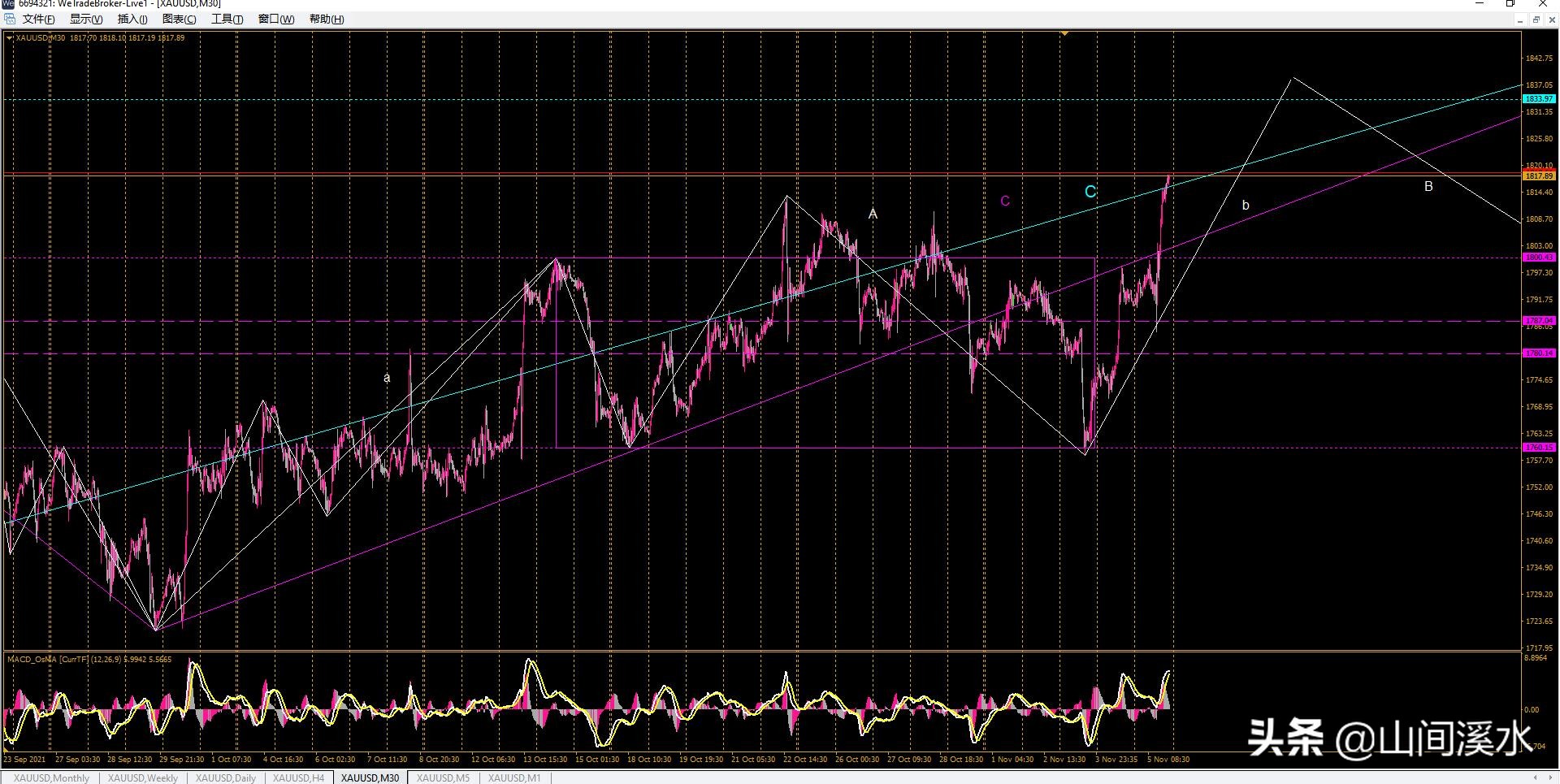Select the small wave label 'b'

click(1246, 206)
